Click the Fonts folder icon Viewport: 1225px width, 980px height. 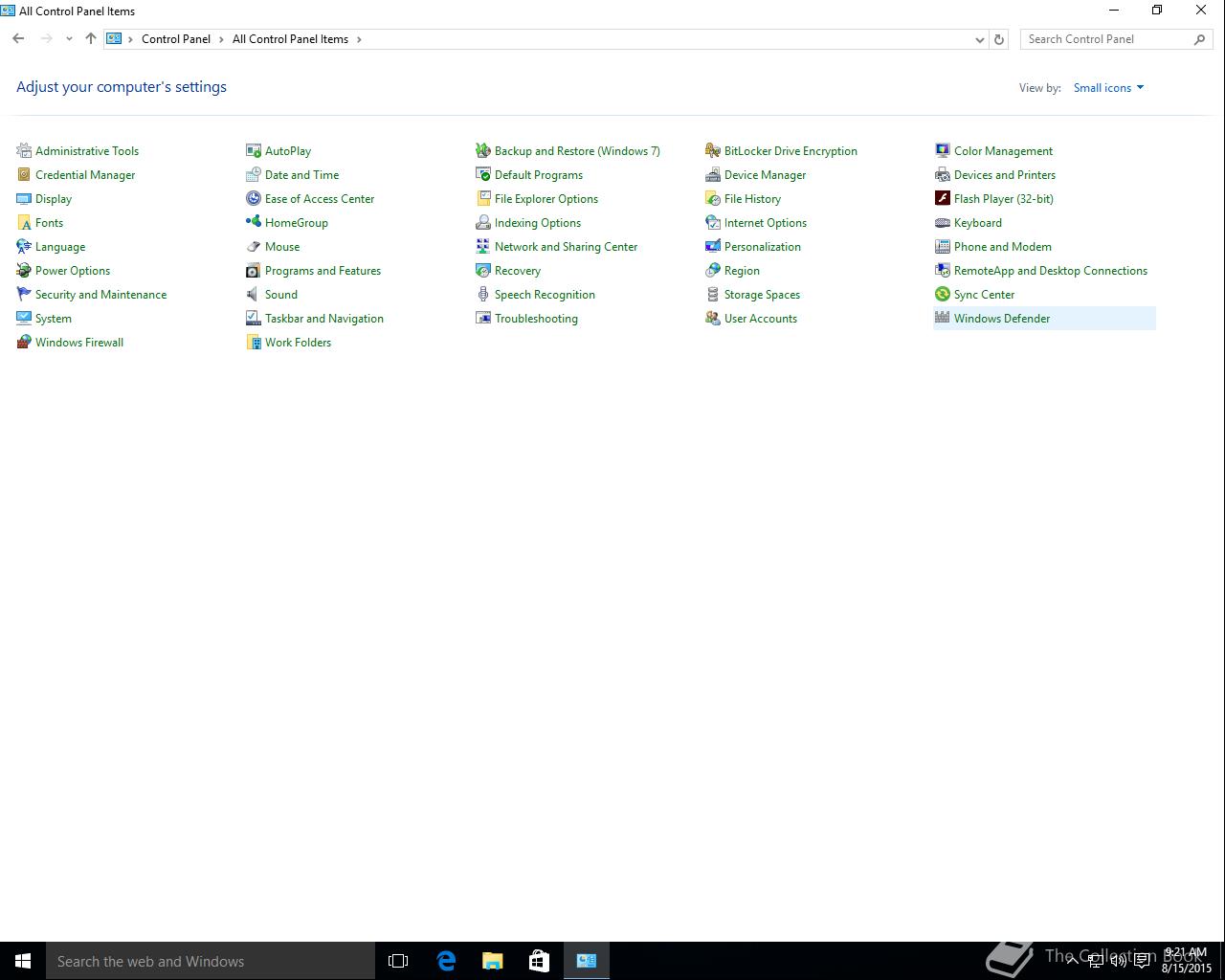(x=24, y=222)
